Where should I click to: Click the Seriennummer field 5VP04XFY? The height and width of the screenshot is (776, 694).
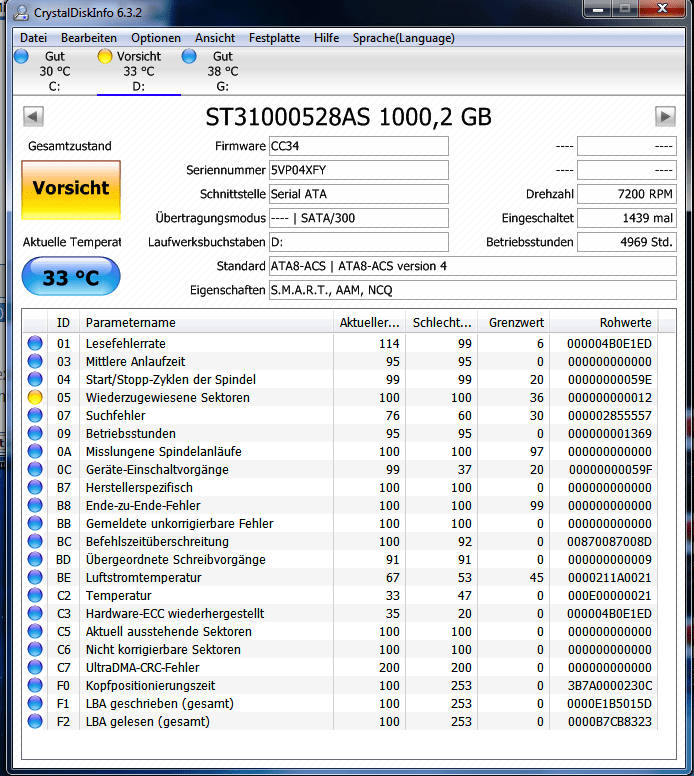pos(359,170)
